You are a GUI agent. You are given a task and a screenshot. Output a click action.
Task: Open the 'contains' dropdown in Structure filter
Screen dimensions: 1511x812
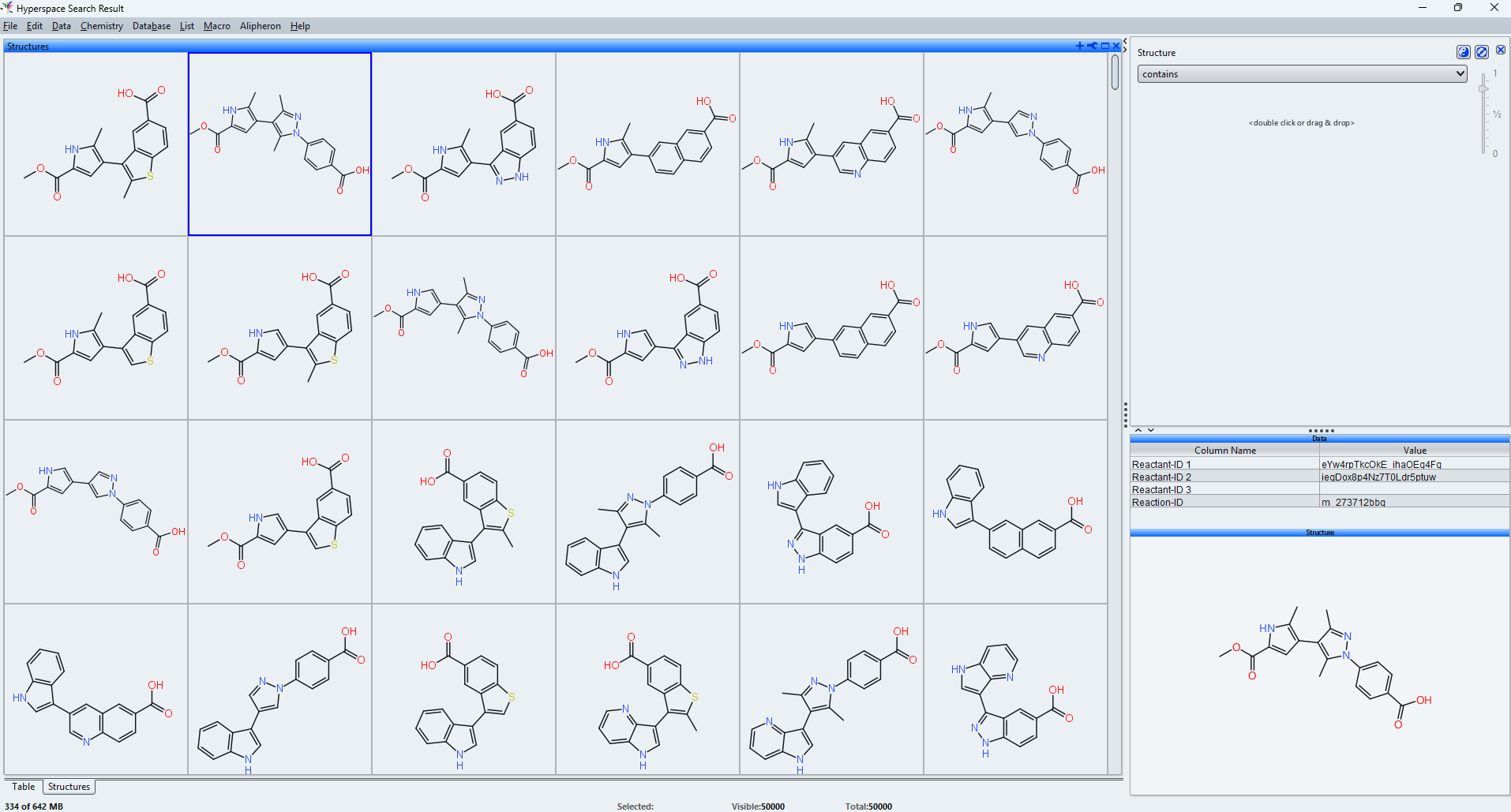1302,73
